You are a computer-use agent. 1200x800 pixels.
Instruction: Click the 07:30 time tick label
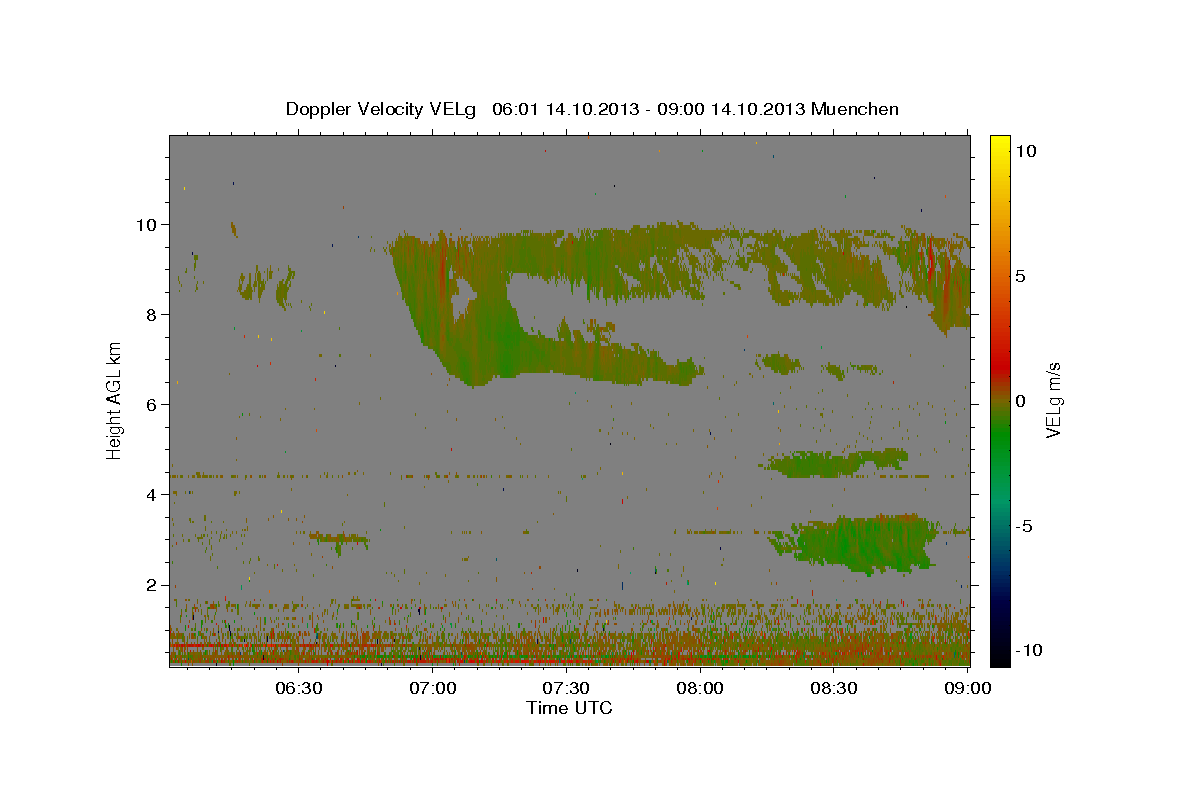pyautogui.click(x=565, y=688)
